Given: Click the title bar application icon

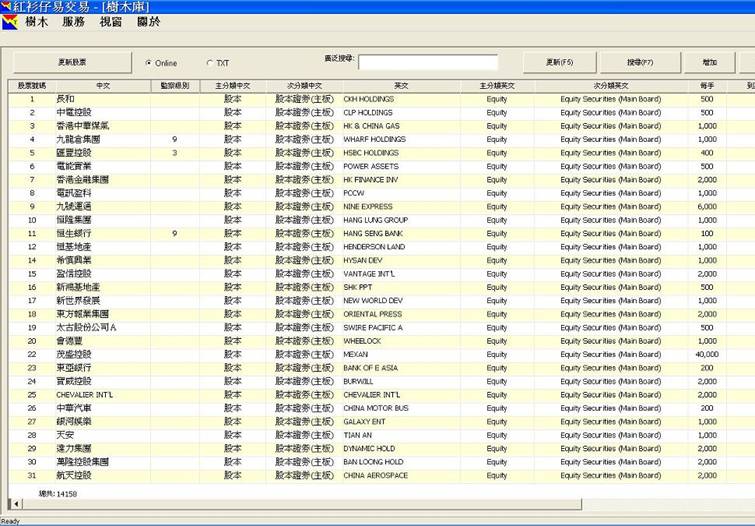Looking at the screenshot, I should point(5,6).
